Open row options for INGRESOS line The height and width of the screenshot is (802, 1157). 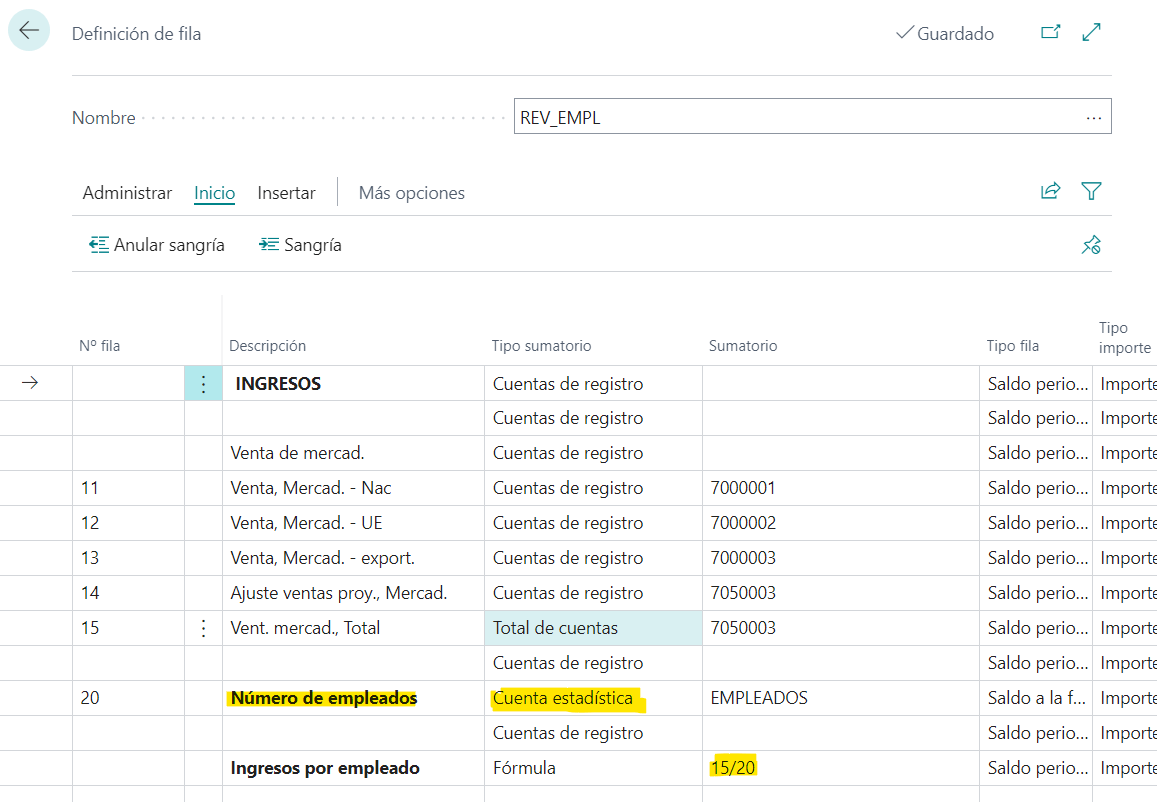(x=204, y=384)
